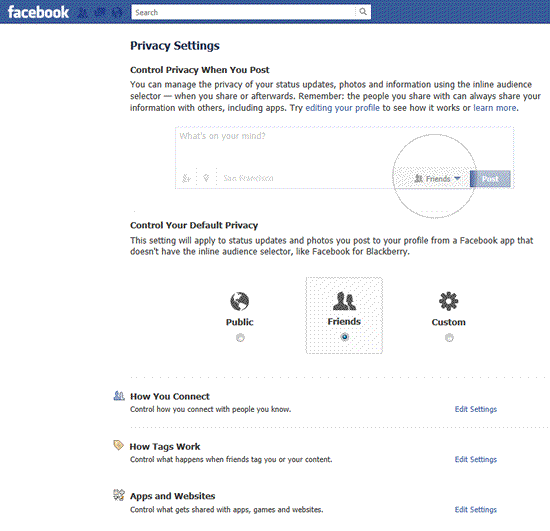Click the Public globe icon

coord(240,301)
